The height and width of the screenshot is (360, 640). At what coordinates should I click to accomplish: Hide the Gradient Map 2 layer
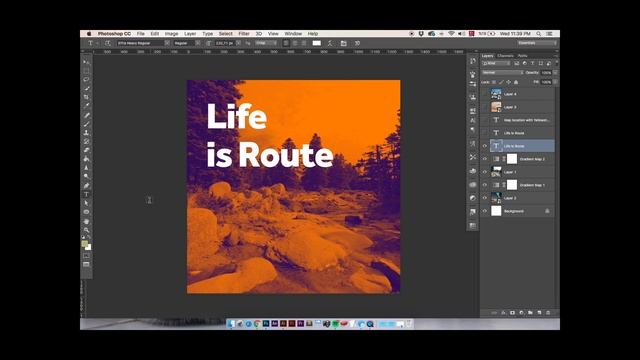(485, 159)
